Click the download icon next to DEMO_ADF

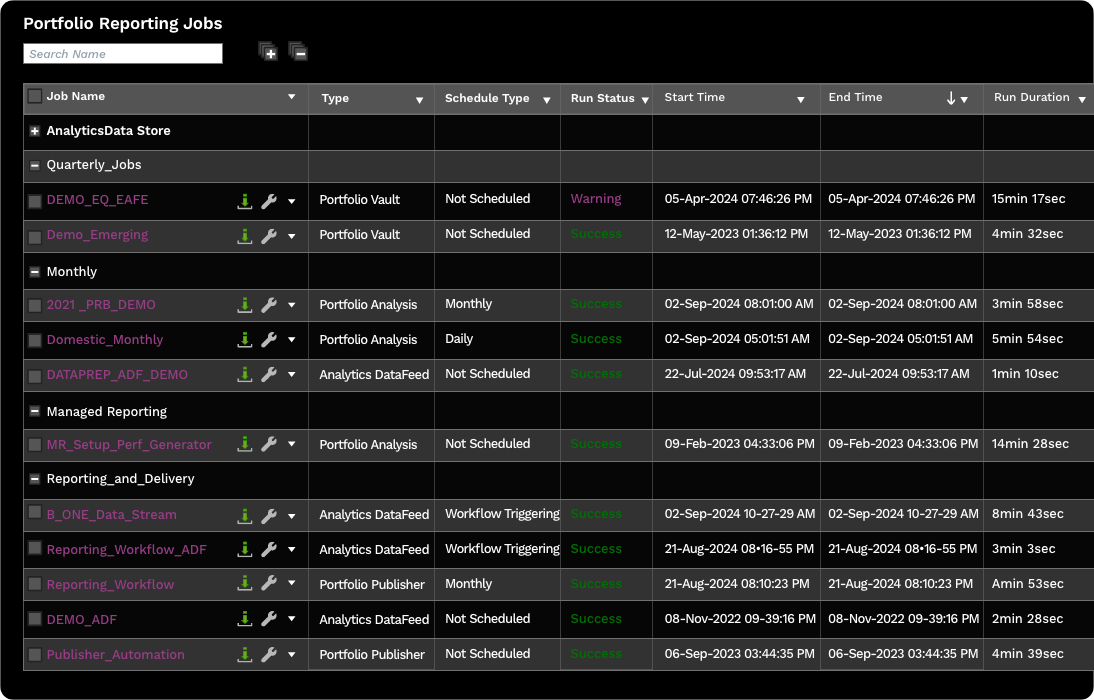[x=245, y=619]
